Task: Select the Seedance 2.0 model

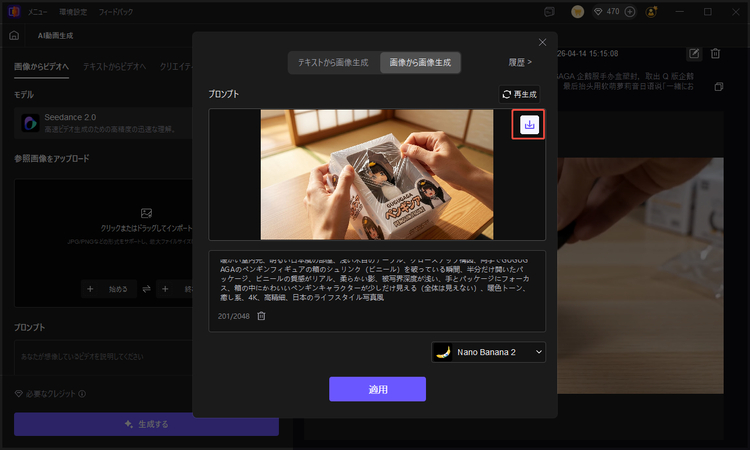Action: tap(103, 123)
